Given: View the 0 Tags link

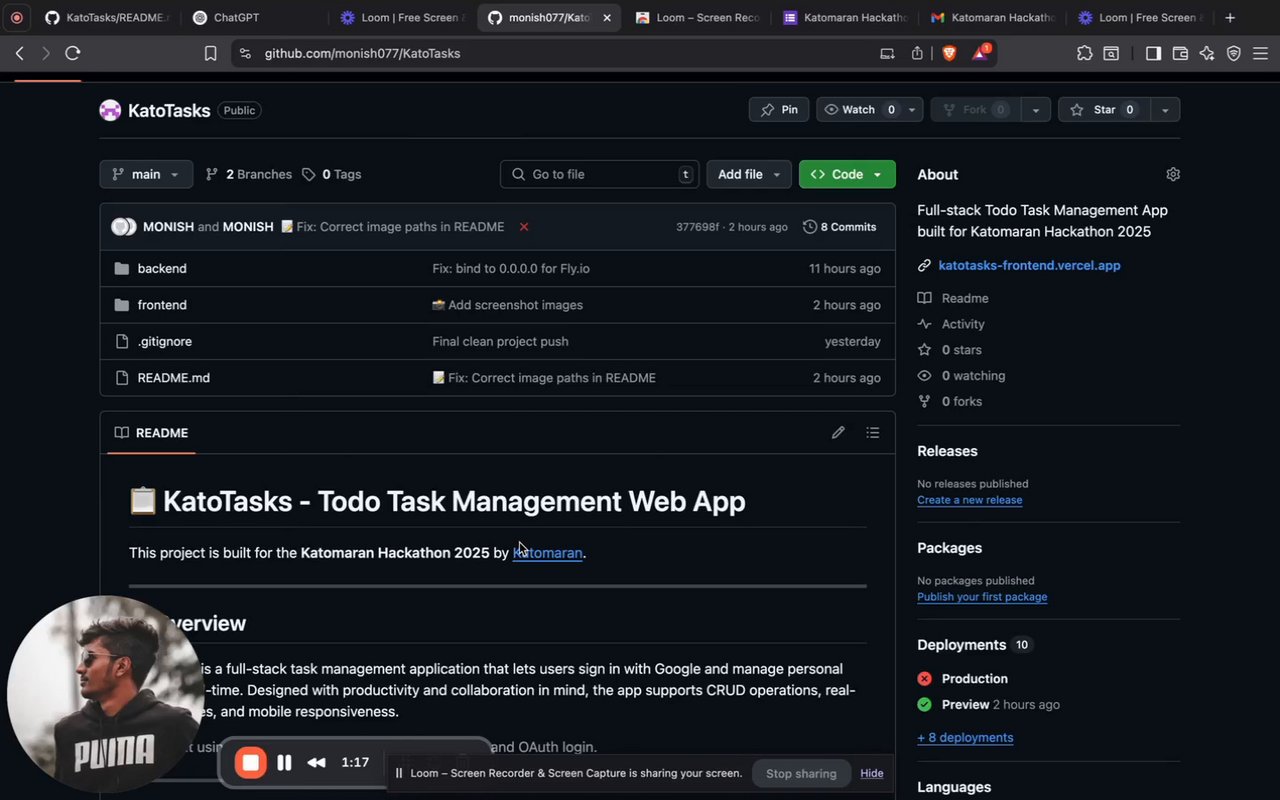Looking at the screenshot, I should coord(332,174).
